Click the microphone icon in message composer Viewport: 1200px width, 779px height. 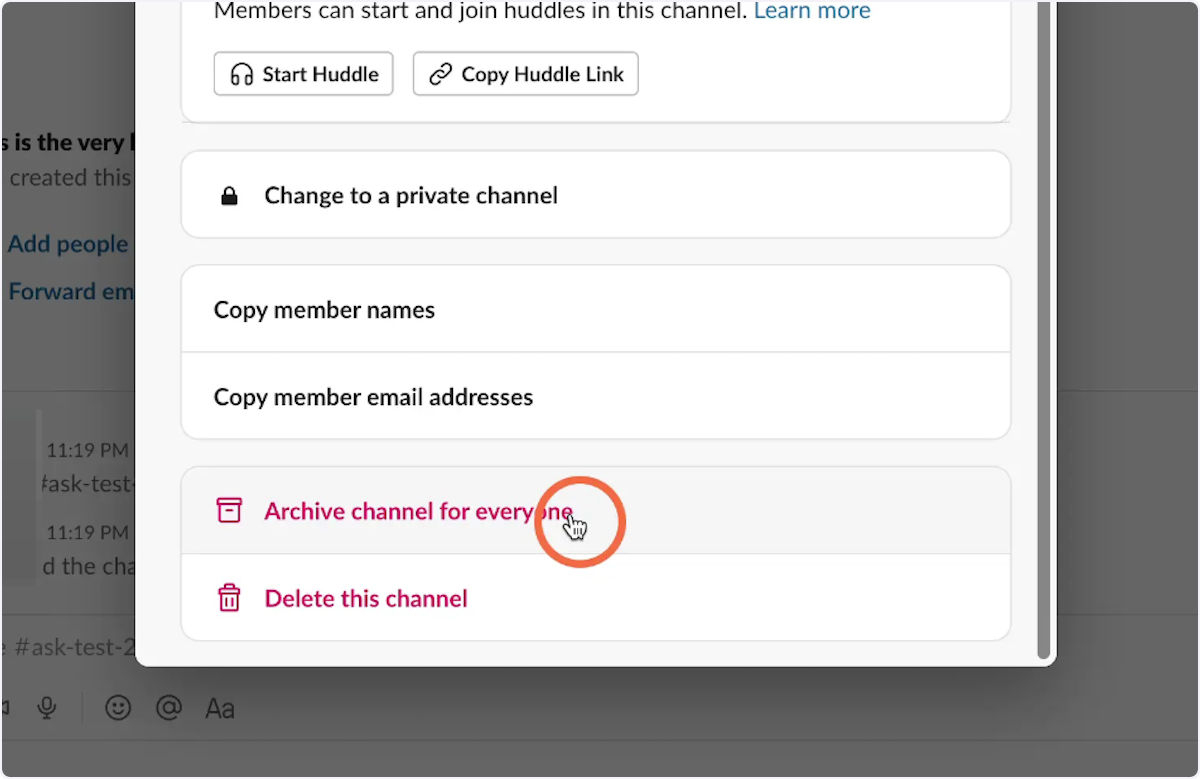[46, 708]
